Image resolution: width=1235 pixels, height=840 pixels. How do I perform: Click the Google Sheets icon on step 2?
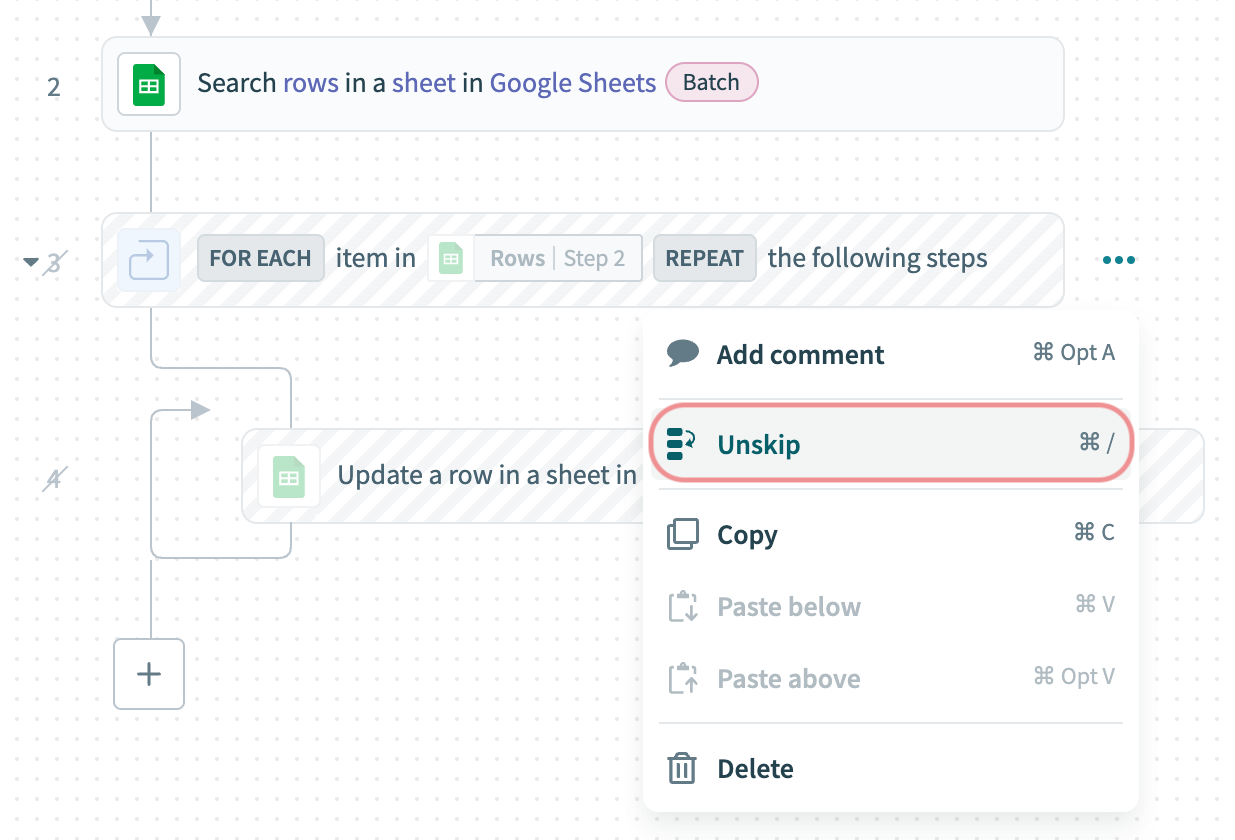pos(149,85)
